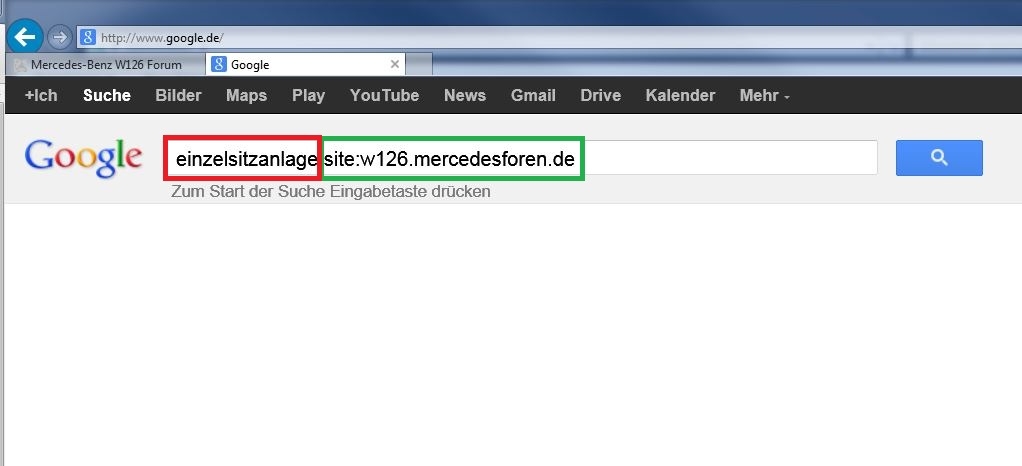Image resolution: width=1022 pixels, height=466 pixels.
Task: Click inside the Google search input field
Action: (521, 158)
